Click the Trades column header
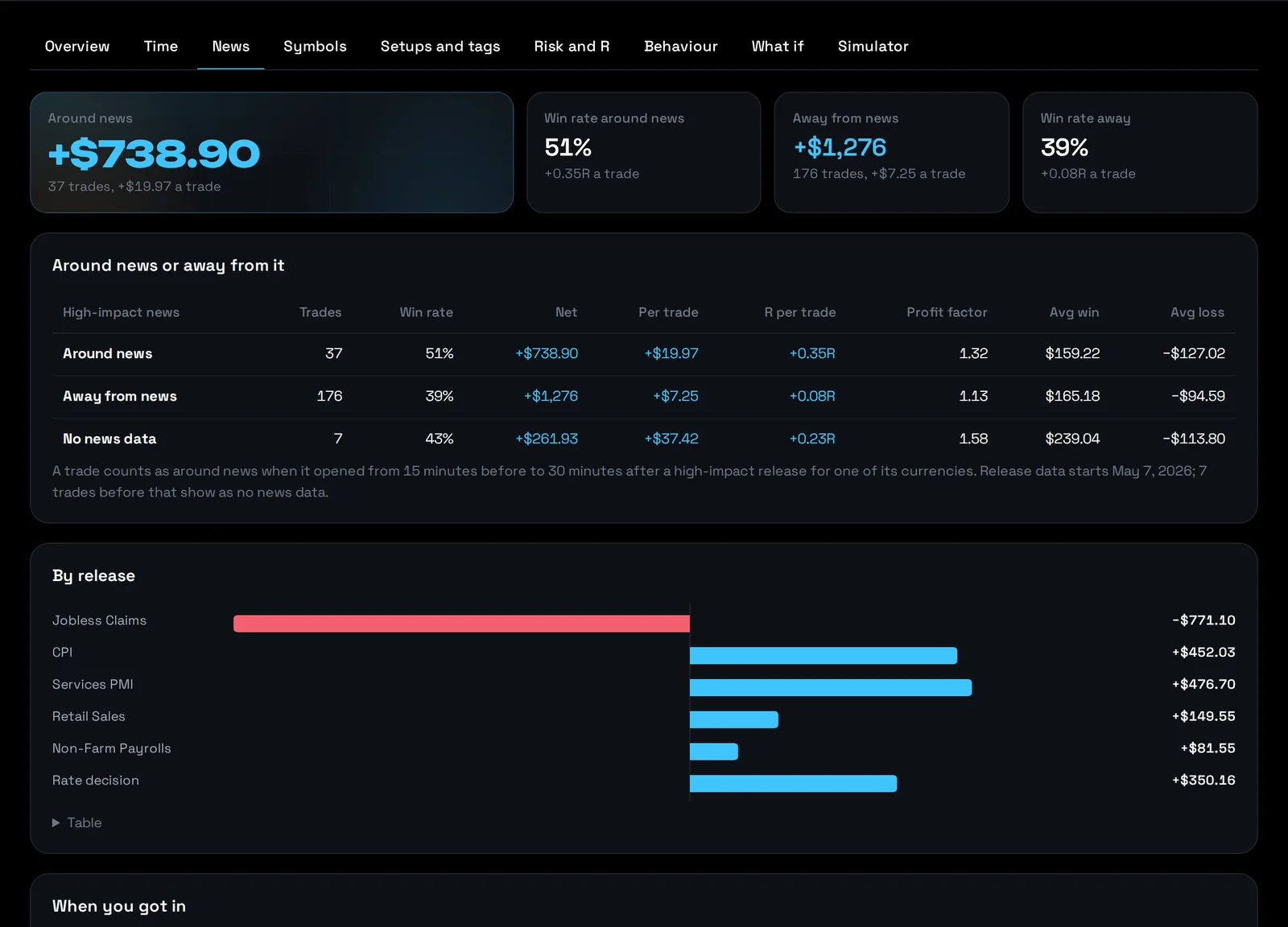Image resolution: width=1288 pixels, height=927 pixels. click(320, 312)
